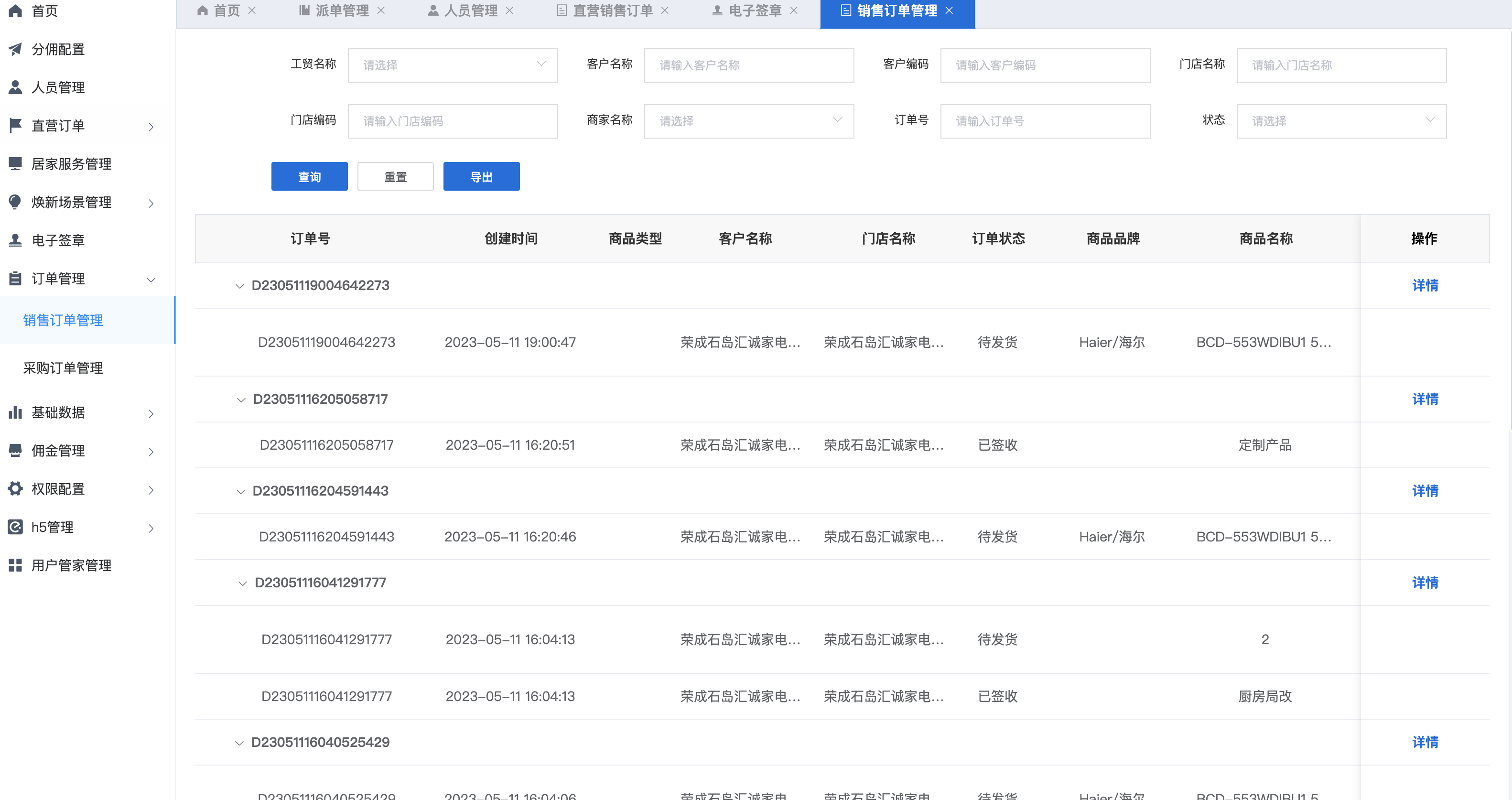1512x800 pixels.
Task: Click the grid icon for 用户管家管理
Action: [15, 565]
